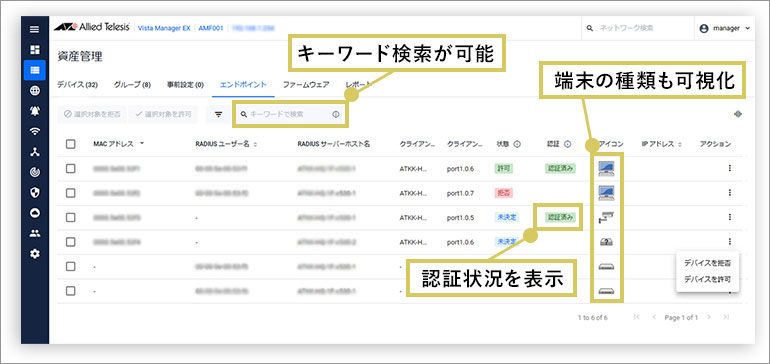The height and width of the screenshot is (364, 770).
Task: Click the filter icon beside keyword search
Action: click(x=219, y=114)
